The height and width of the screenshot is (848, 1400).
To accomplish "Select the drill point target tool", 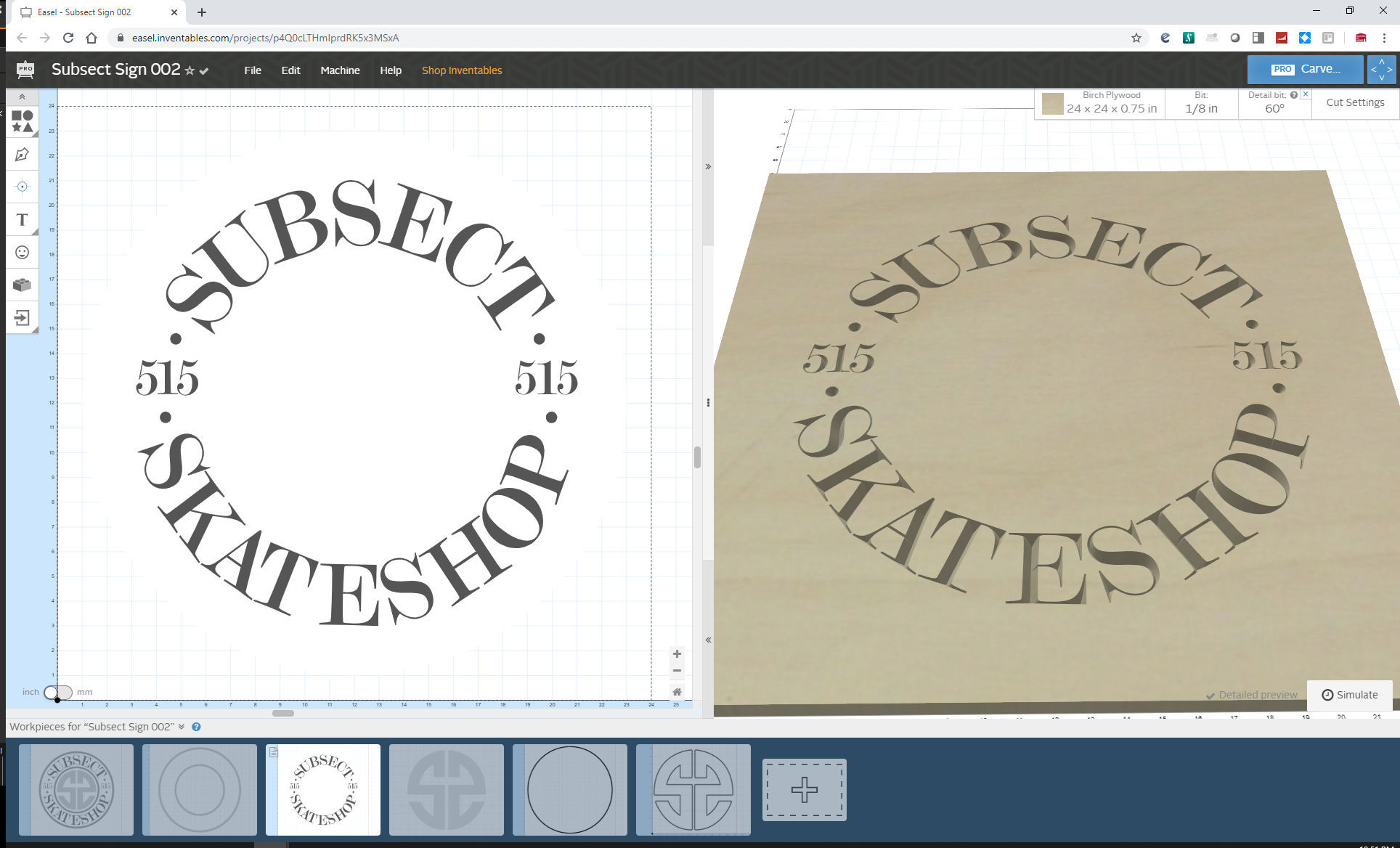I will [x=23, y=187].
